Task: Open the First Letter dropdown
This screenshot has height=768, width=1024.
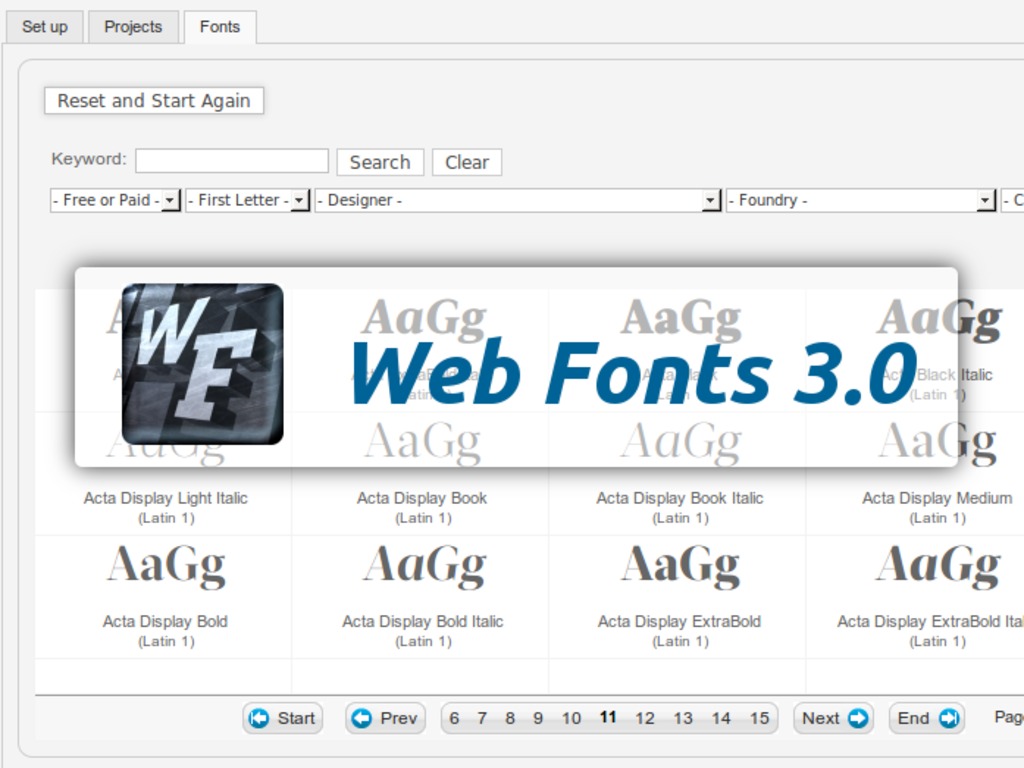Action: click(248, 200)
